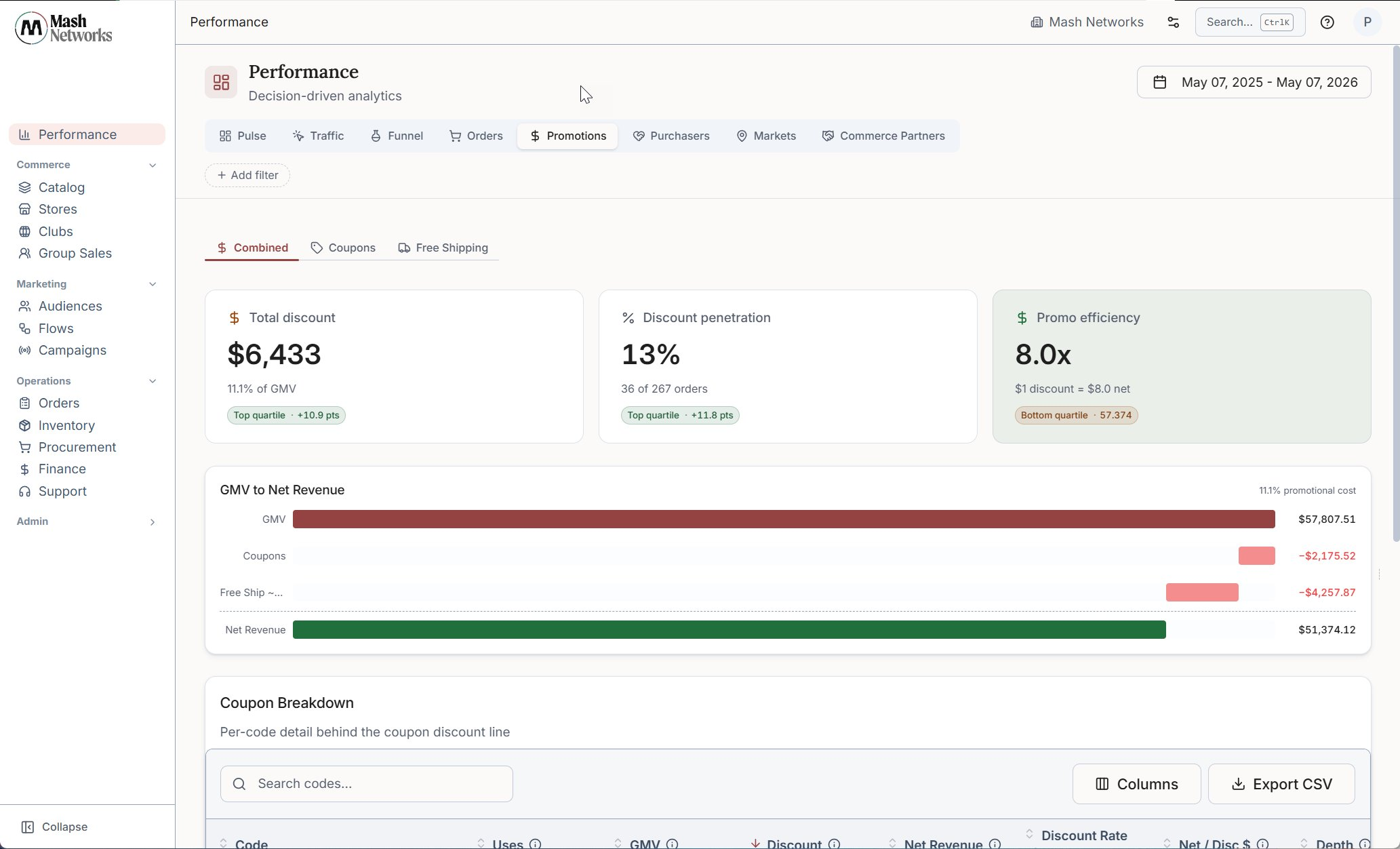Select the Combined sub-tab
The width and height of the screenshot is (1400, 849).
click(x=252, y=248)
